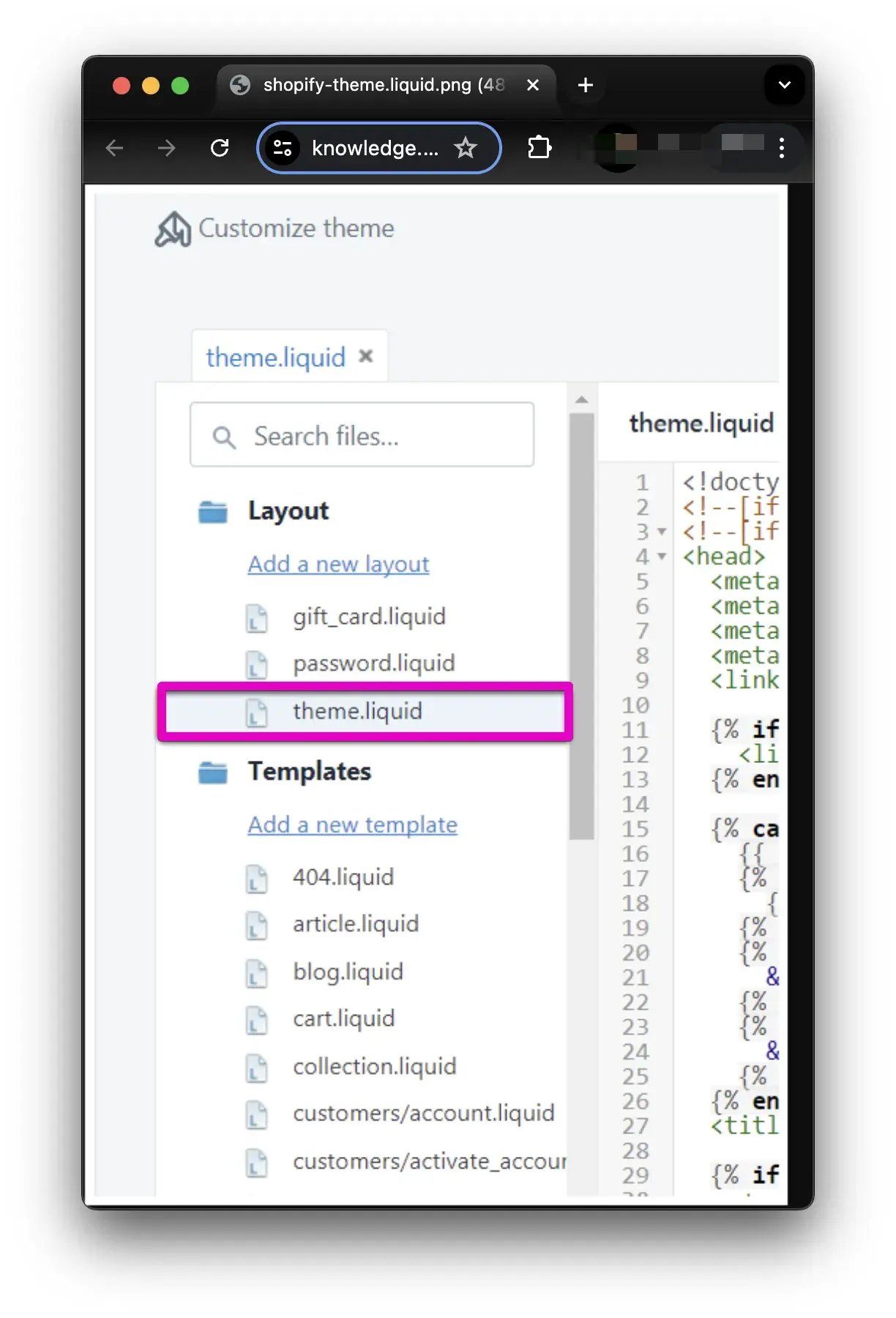Click the file icon beside 404.liquid
Image resolution: width=896 pixels, height=1318 pixels.
(256, 879)
